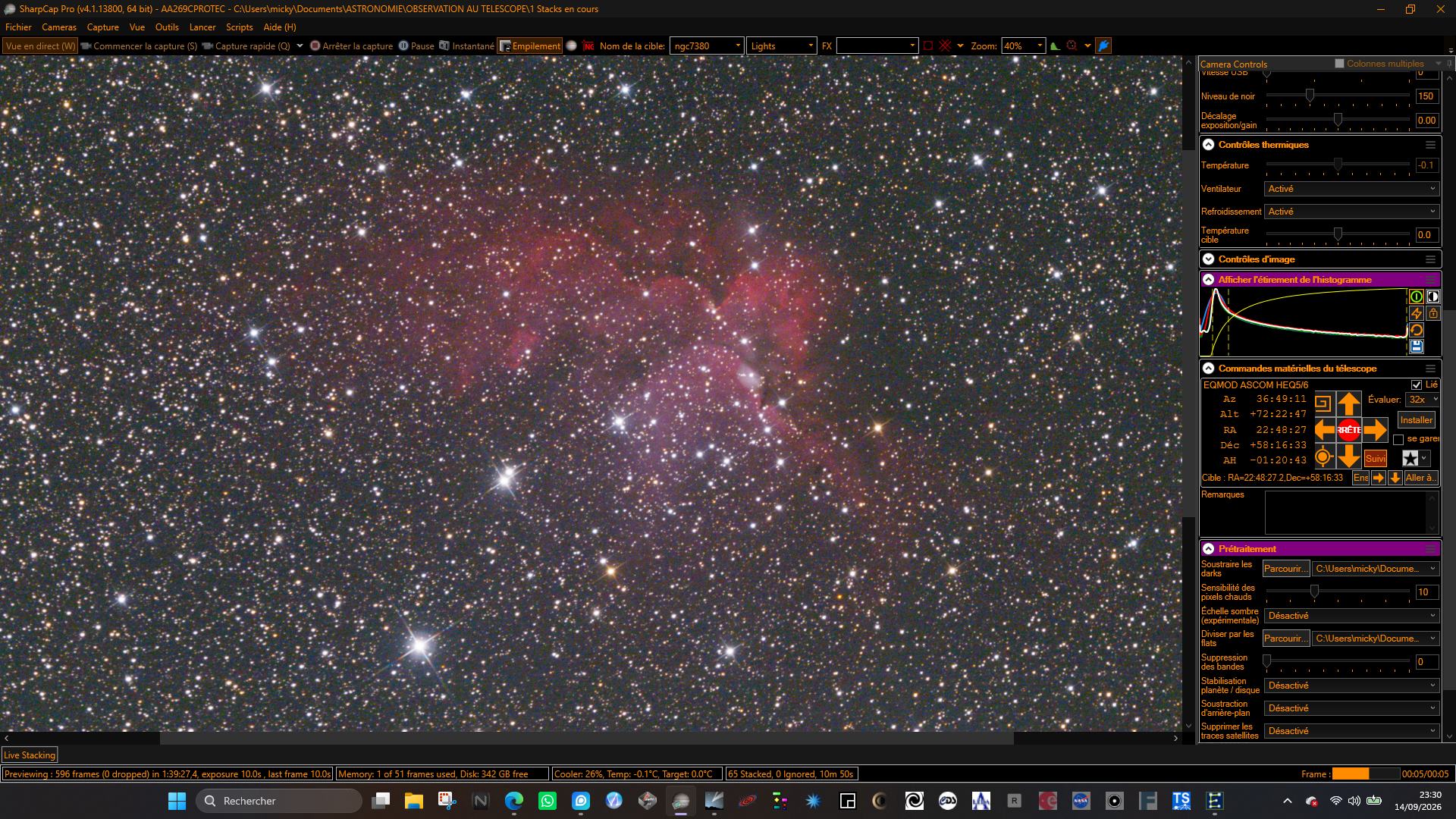Slew telescope up with the orange up arrow
1456x819 pixels.
1348,403
